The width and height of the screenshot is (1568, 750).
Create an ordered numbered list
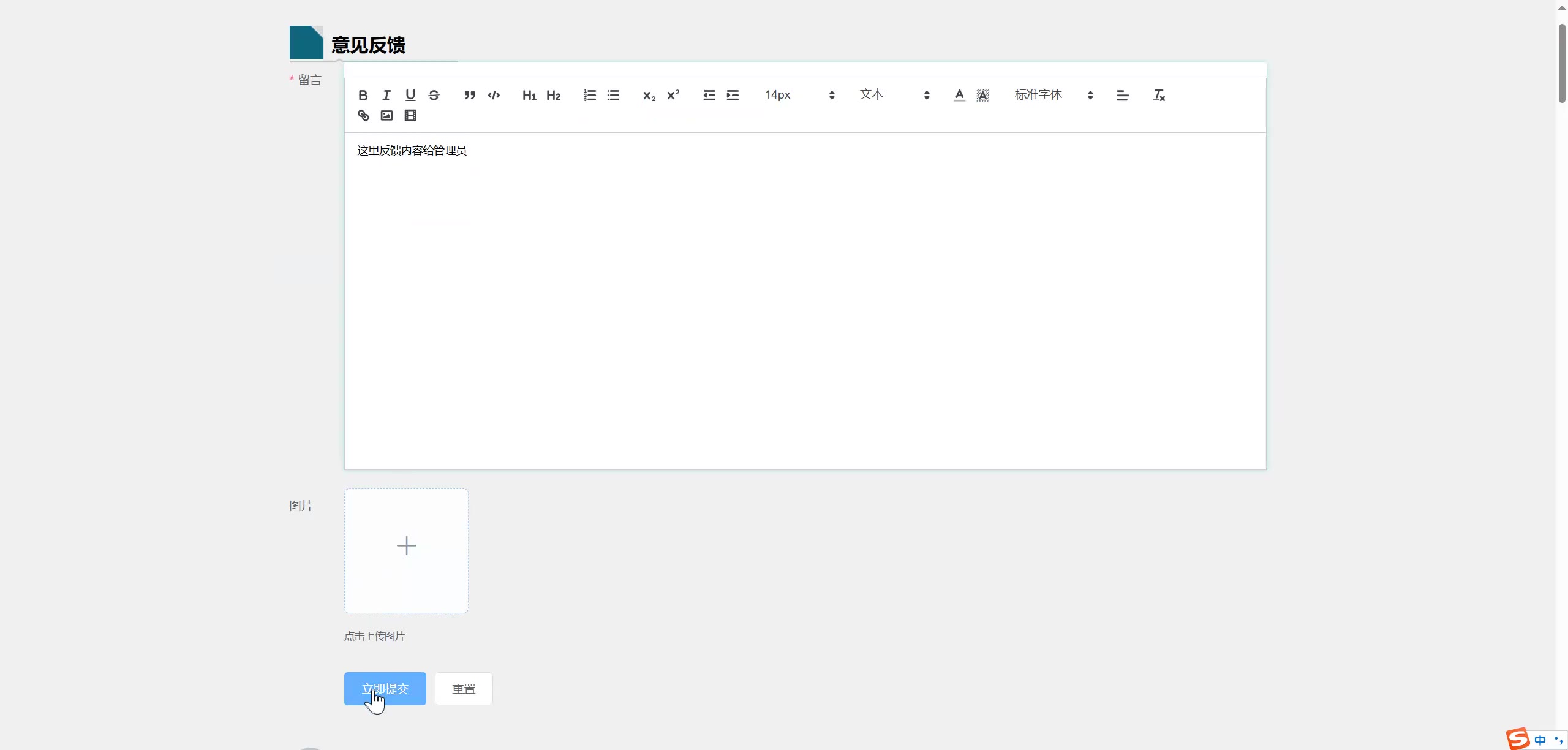coord(590,96)
